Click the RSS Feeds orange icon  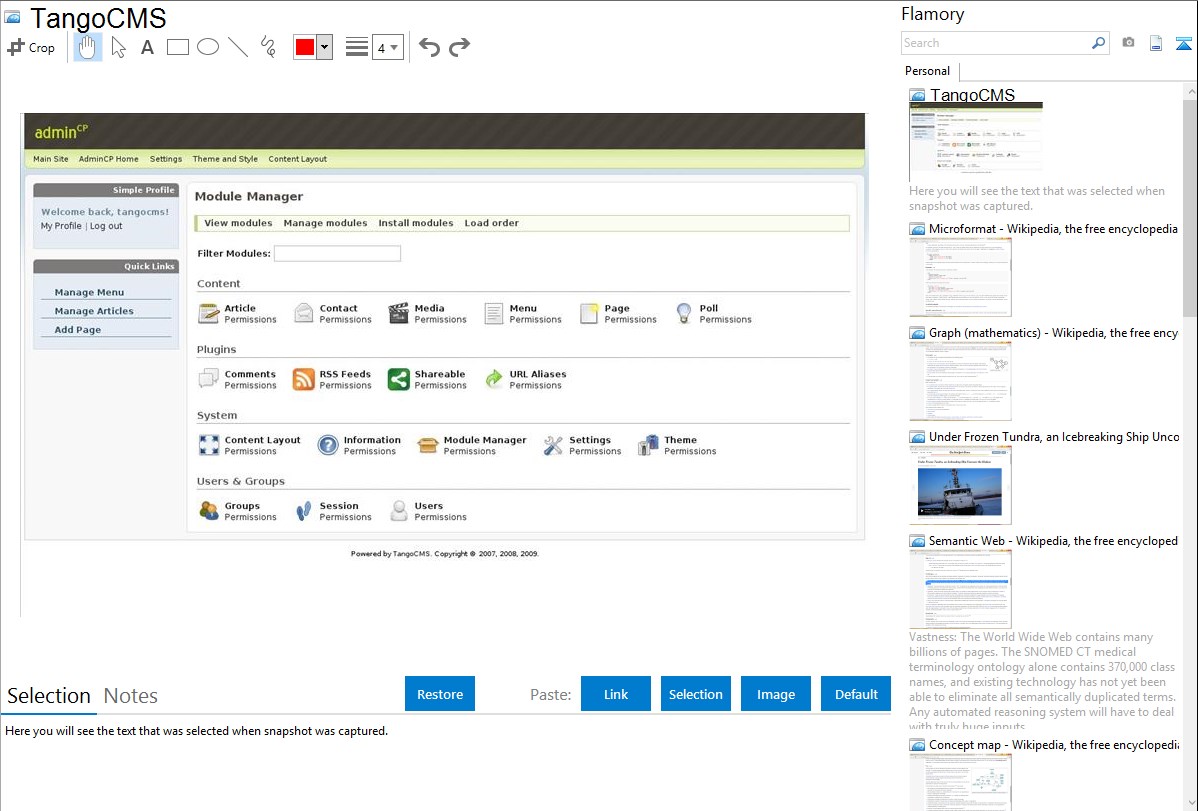[x=303, y=379]
